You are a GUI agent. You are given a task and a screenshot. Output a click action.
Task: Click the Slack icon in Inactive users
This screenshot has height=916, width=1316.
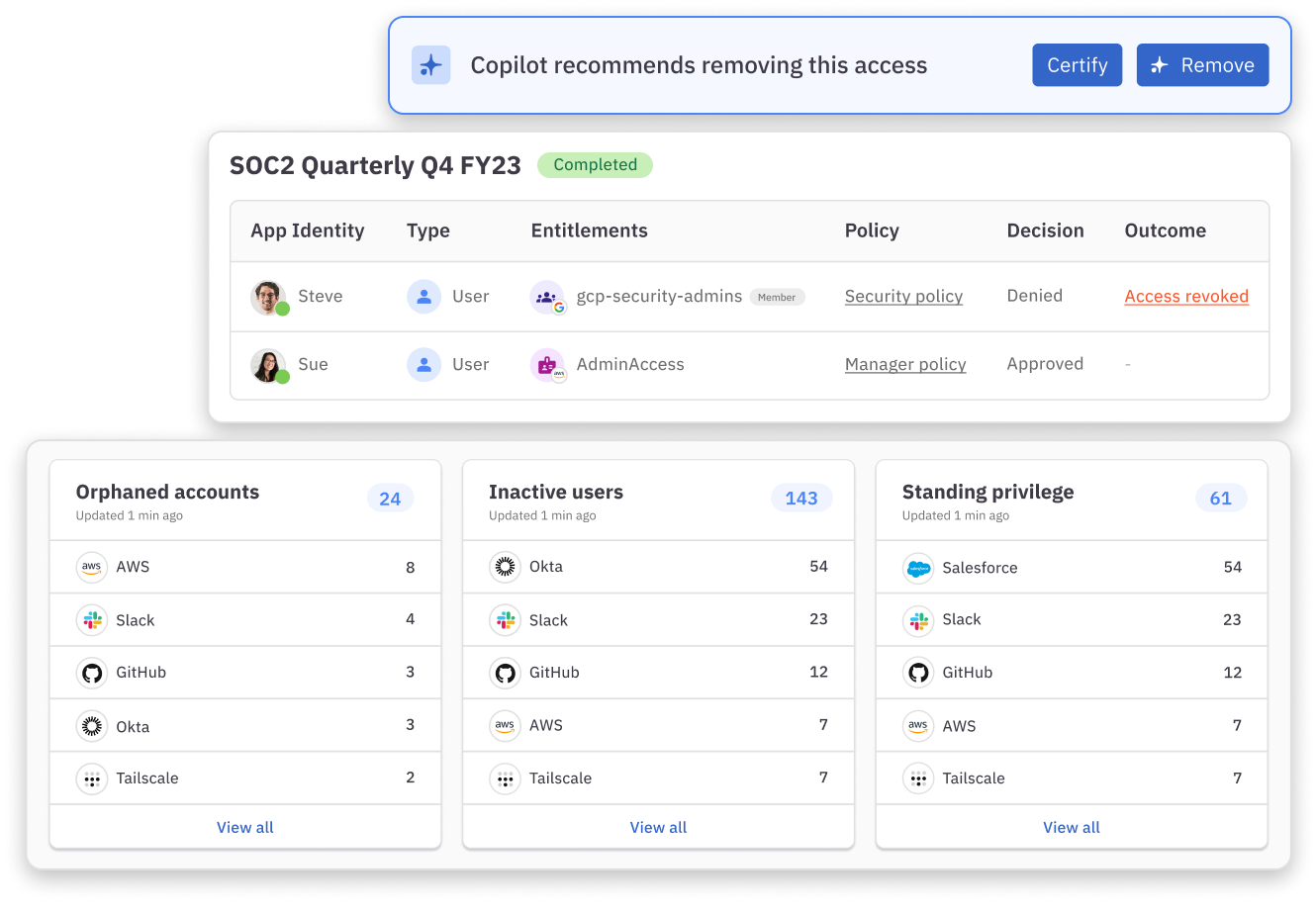505,620
